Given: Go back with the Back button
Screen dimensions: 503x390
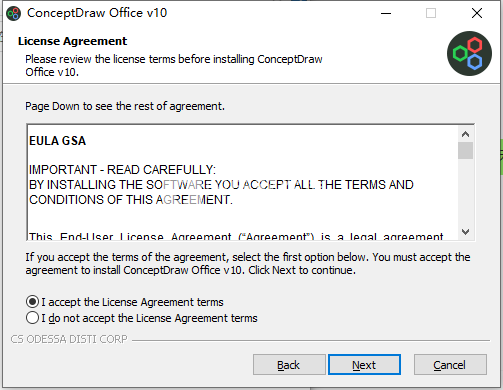Looking at the screenshot, I should point(289,365).
